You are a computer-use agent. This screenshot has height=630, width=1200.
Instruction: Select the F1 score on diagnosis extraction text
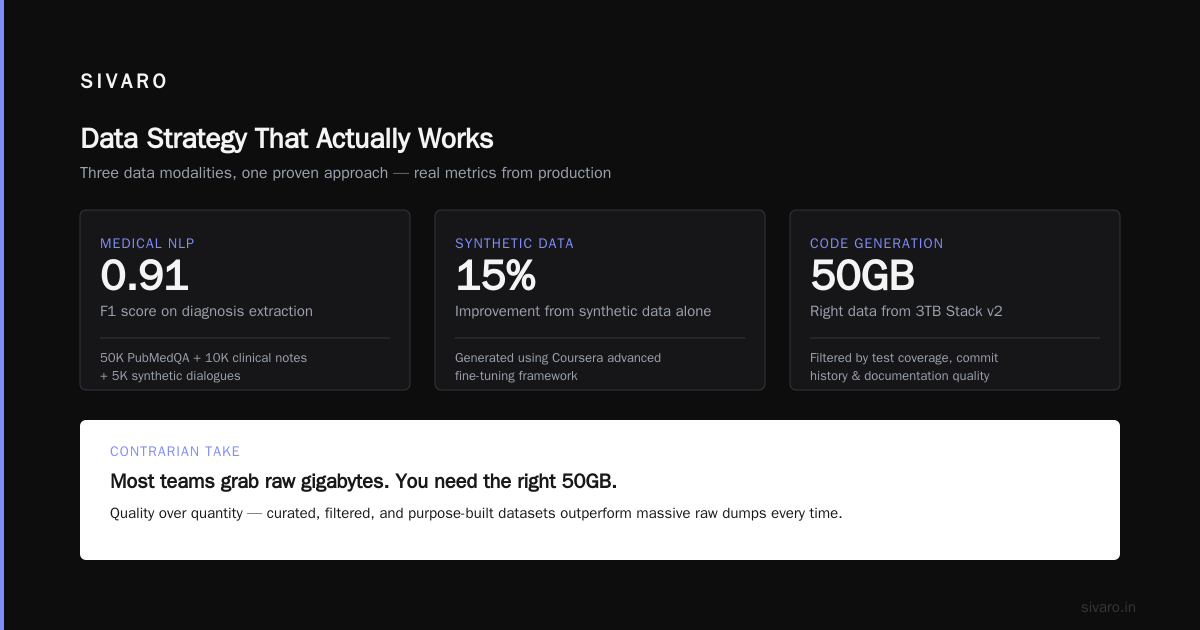206,311
